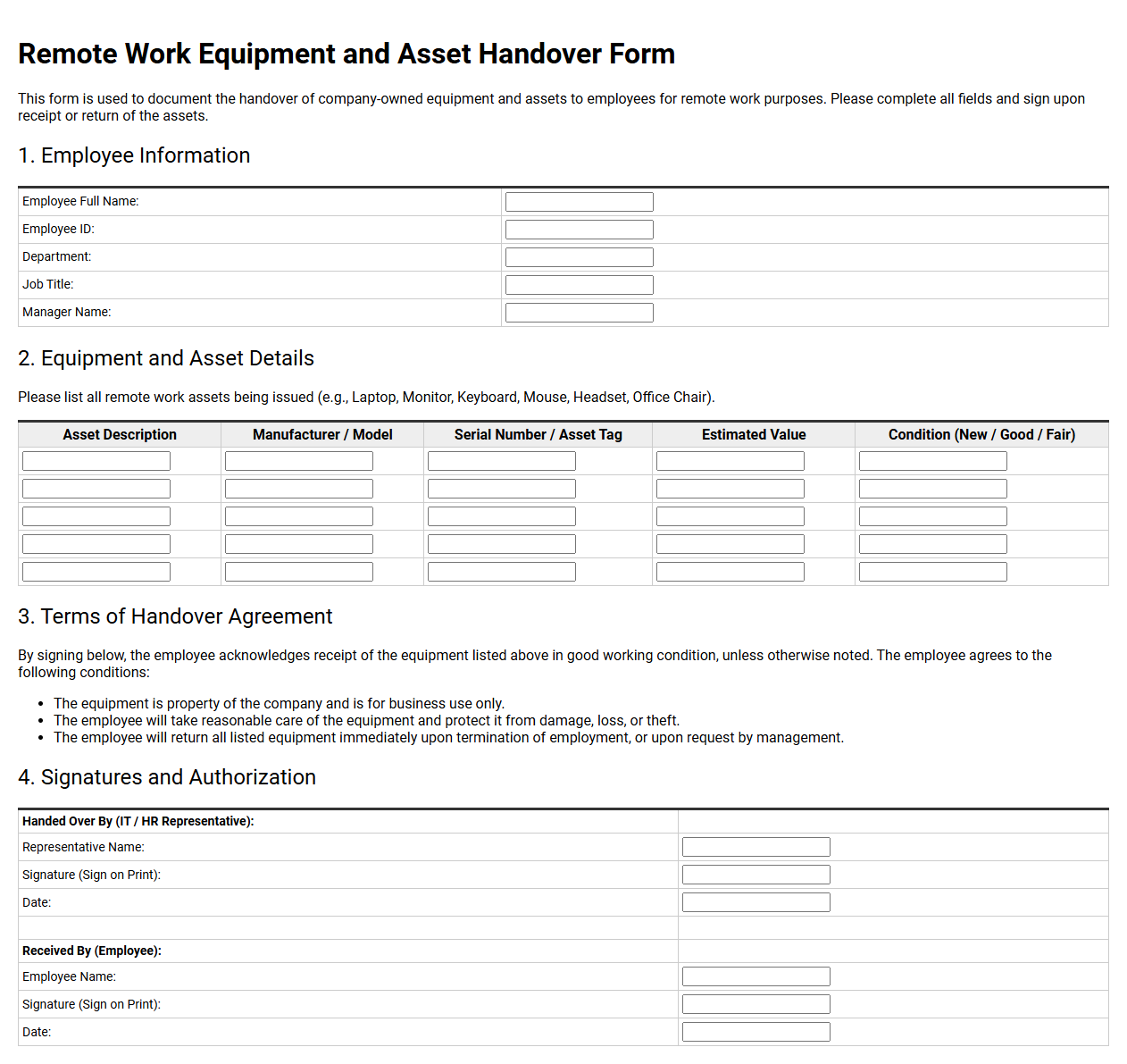Focus third row Estimated Value field
This screenshot has width=1127, height=1064.
pyautogui.click(x=730, y=516)
